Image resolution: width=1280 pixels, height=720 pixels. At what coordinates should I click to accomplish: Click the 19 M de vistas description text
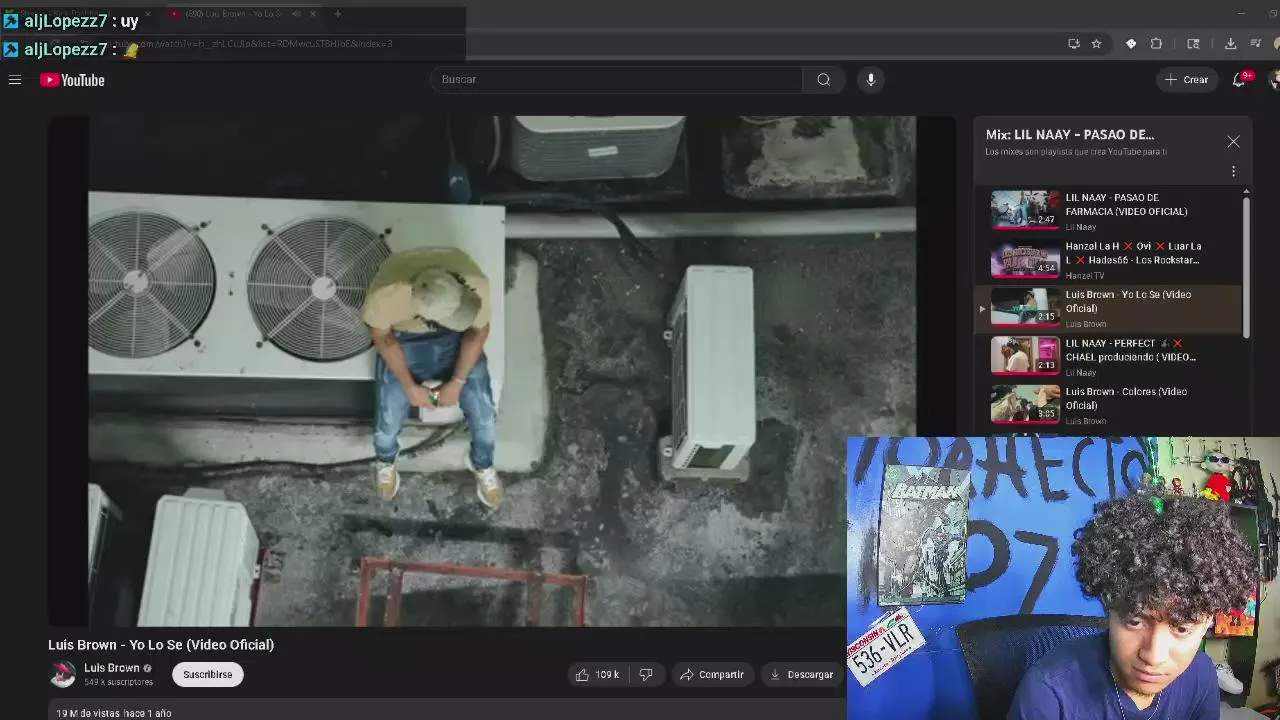[x=114, y=713]
